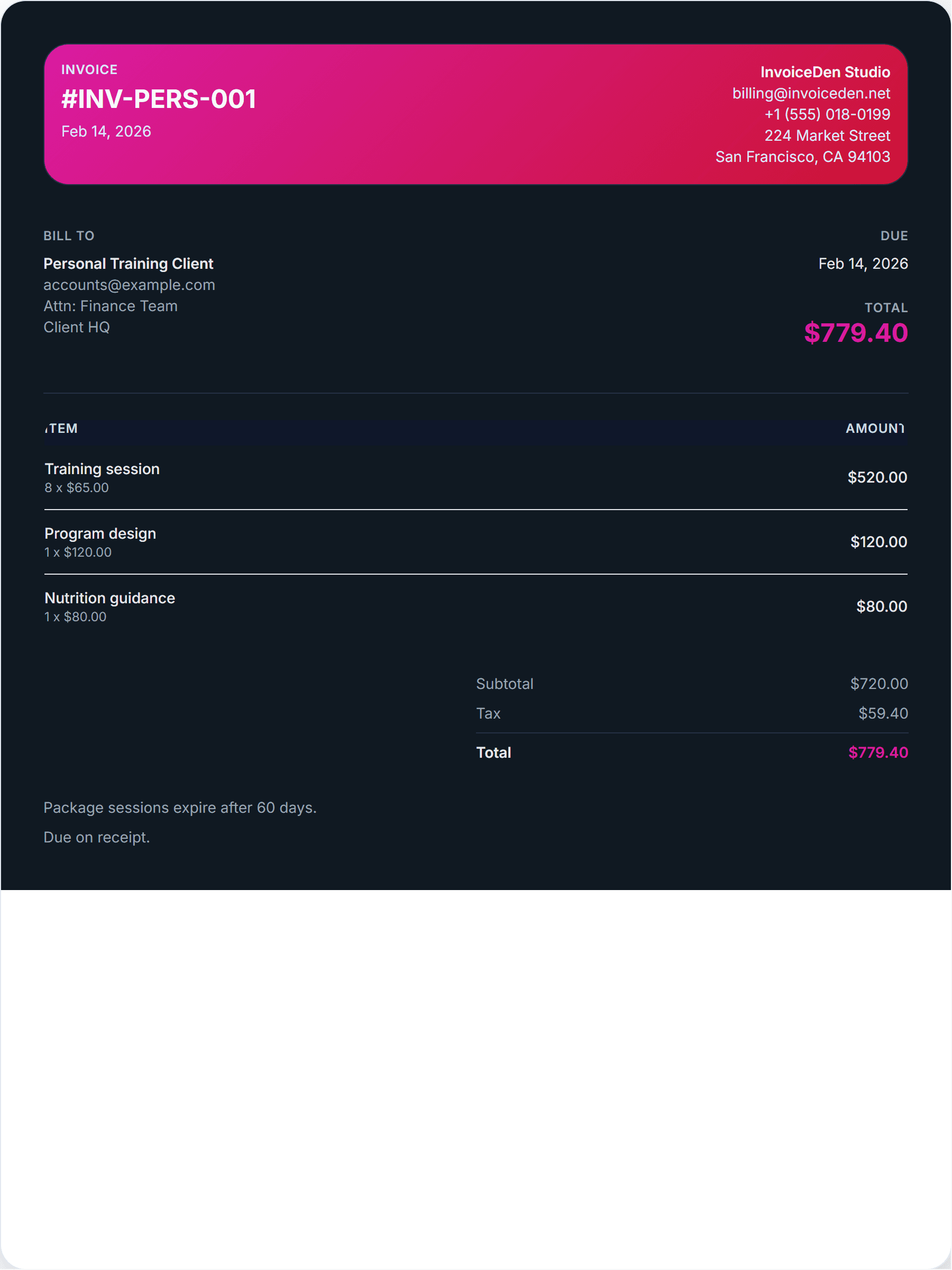This screenshot has width=952, height=1270.
Task: Click the accounts@example.com client email
Action: tap(129, 285)
